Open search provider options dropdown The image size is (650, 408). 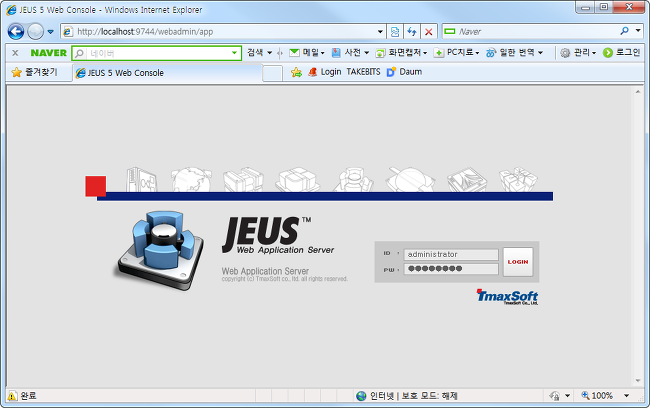click(x=638, y=31)
